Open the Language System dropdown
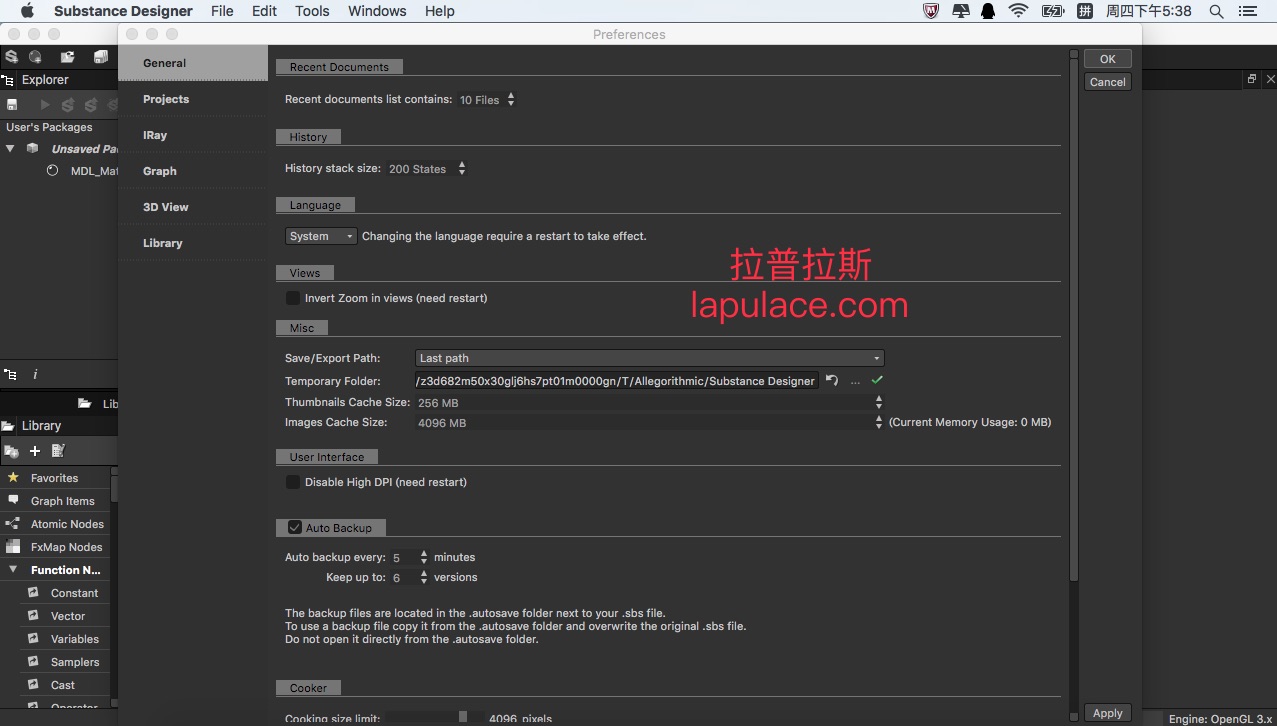This screenshot has height=726, width=1277. coord(321,236)
